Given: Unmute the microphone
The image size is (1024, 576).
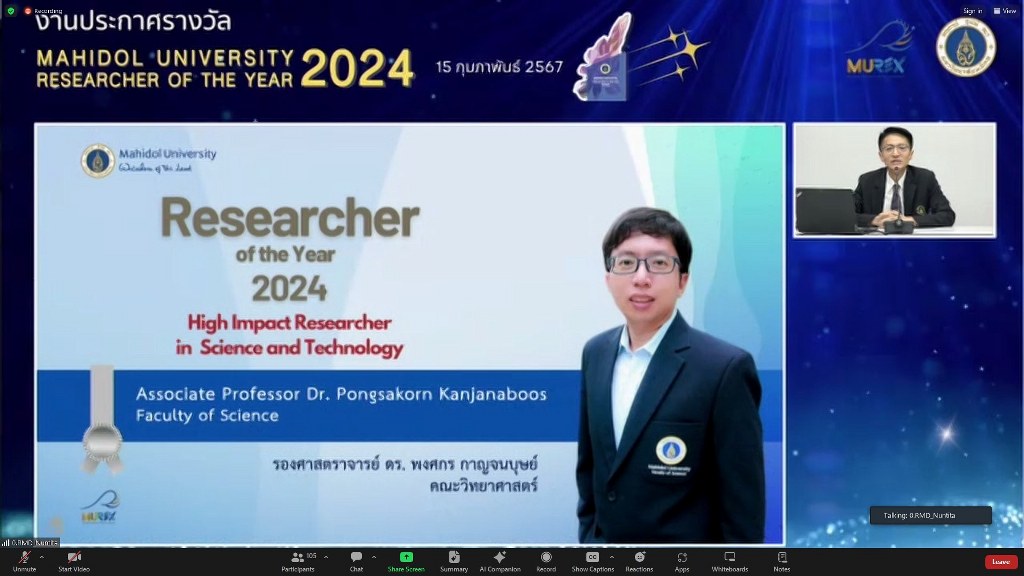Looking at the screenshot, I should pos(24,561).
